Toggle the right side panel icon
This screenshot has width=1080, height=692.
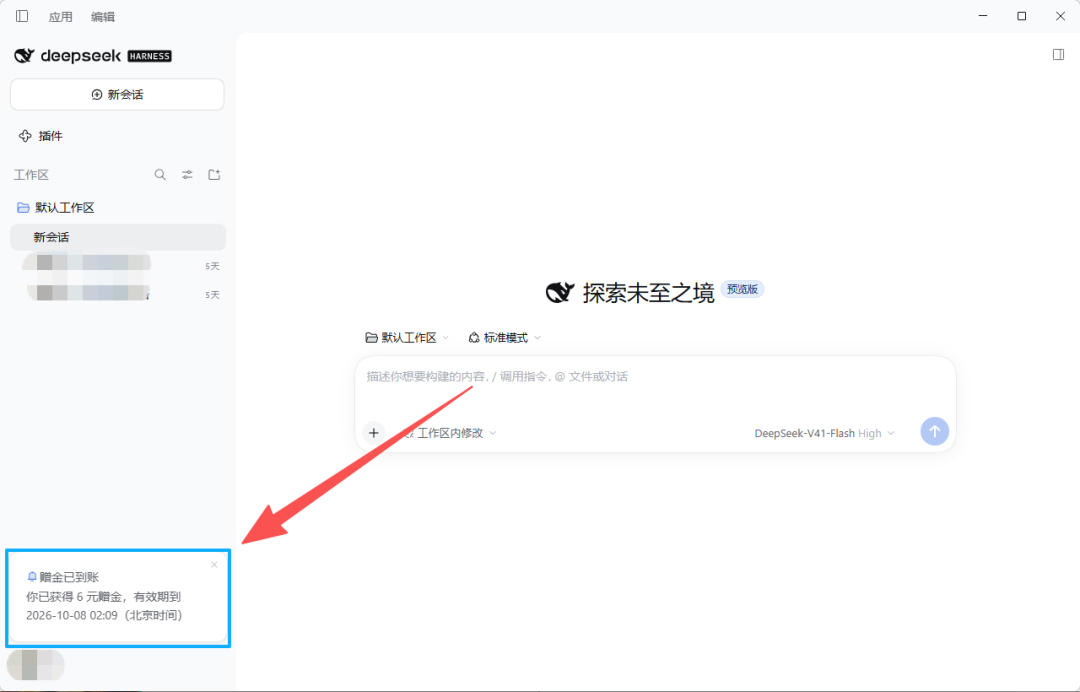tap(1059, 54)
